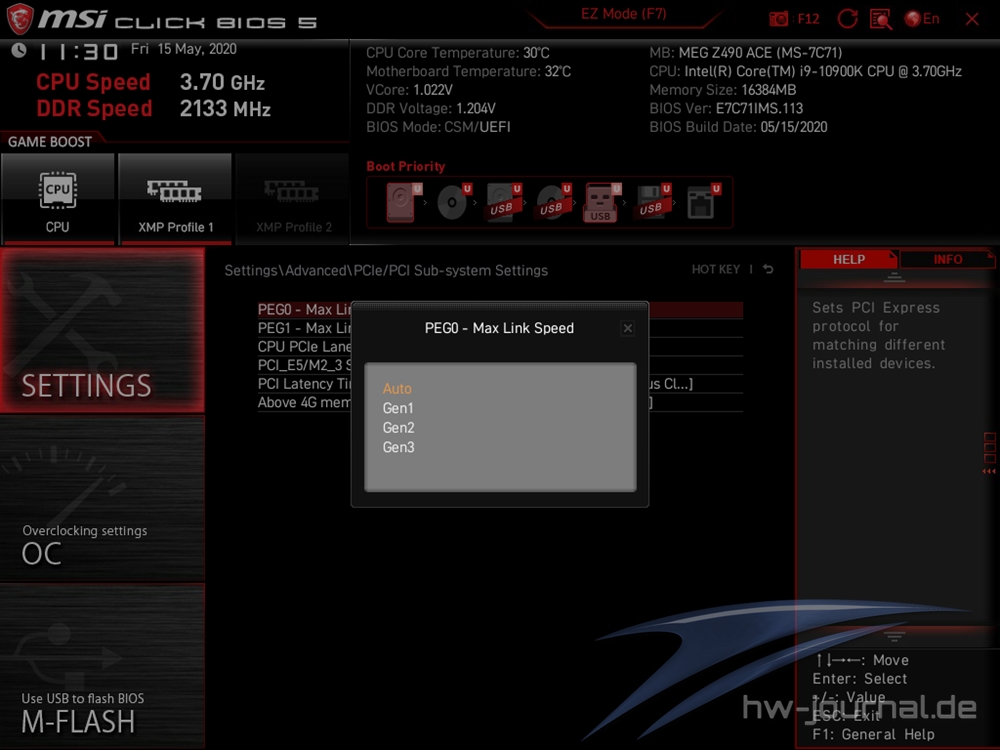The image size is (1000, 750).
Task: Change language via the En globe icon
Action: pos(922,19)
